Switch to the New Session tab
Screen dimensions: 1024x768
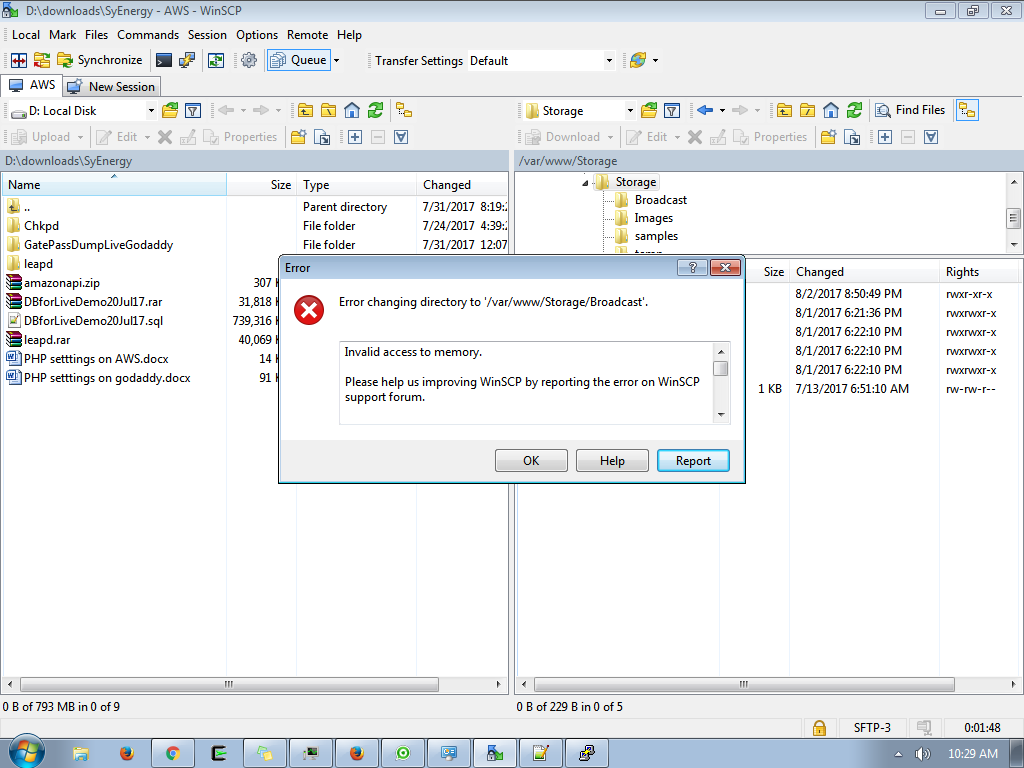[x=111, y=87]
